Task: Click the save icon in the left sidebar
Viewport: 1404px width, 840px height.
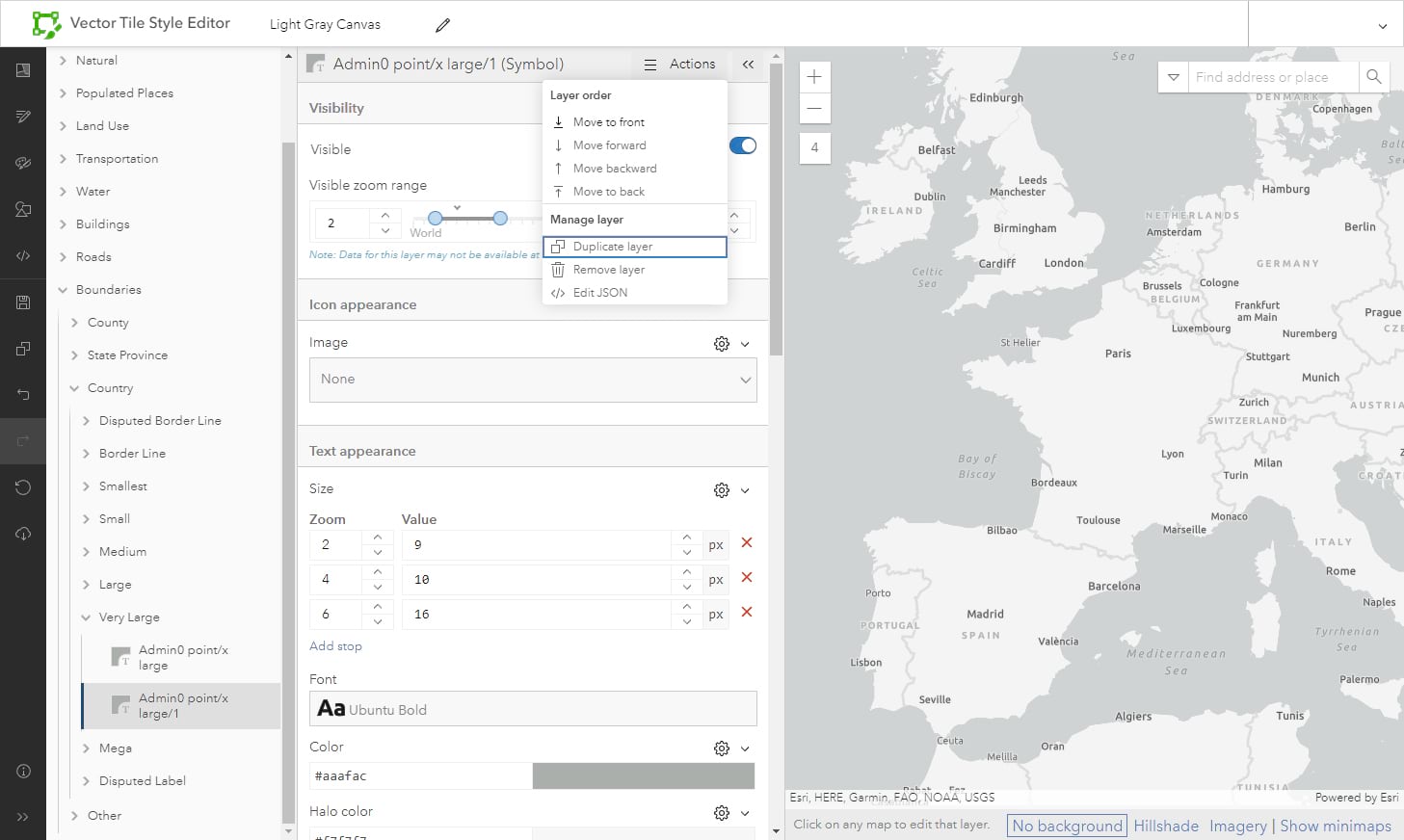Action: pos(23,302)
